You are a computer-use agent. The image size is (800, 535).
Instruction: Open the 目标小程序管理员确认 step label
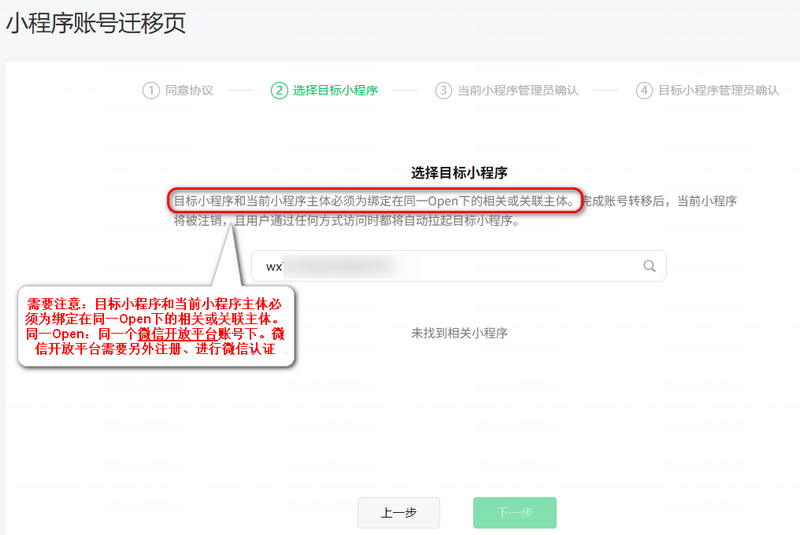point(718,90)
